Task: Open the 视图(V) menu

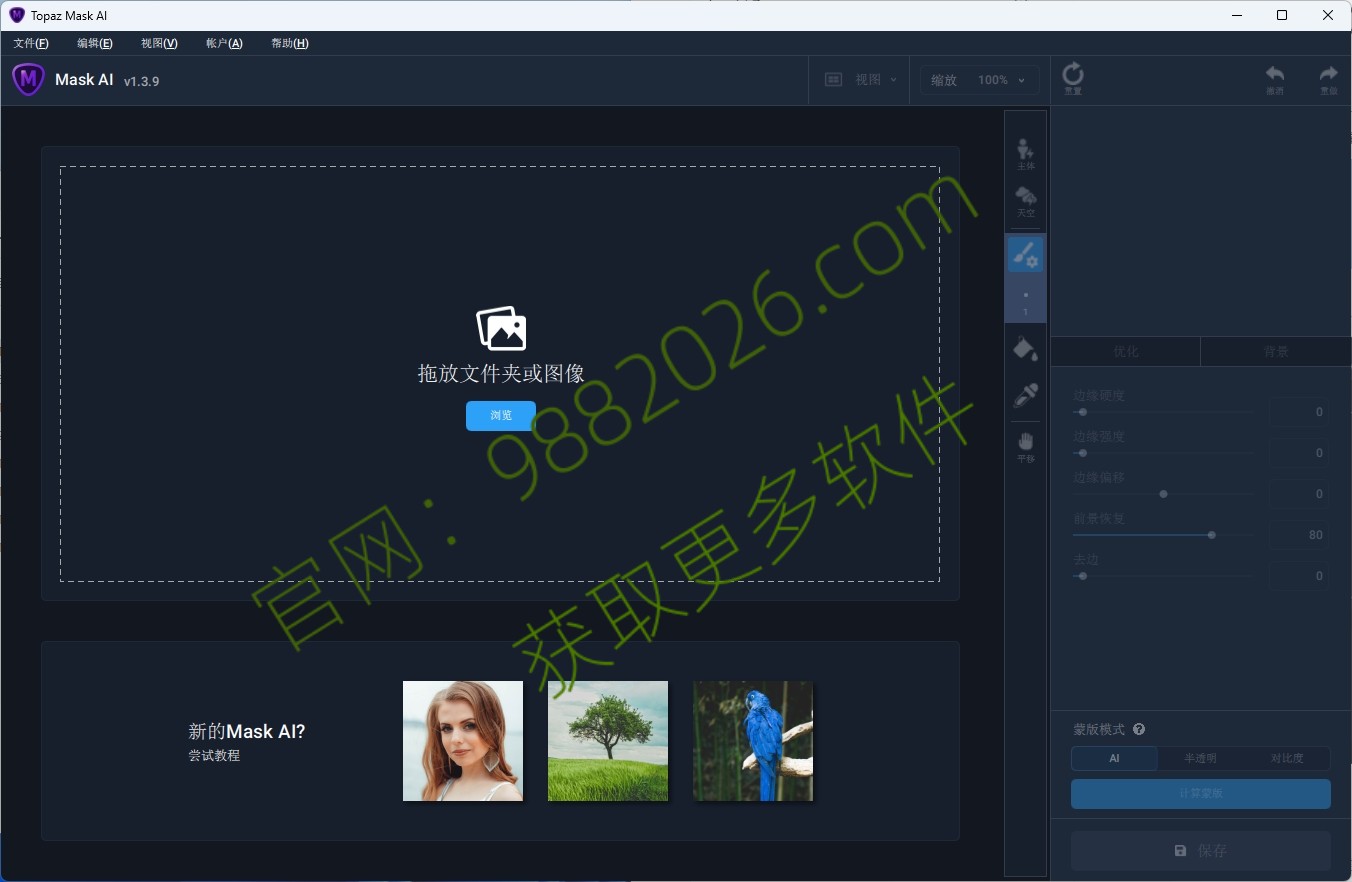Action: pos(159,43)
